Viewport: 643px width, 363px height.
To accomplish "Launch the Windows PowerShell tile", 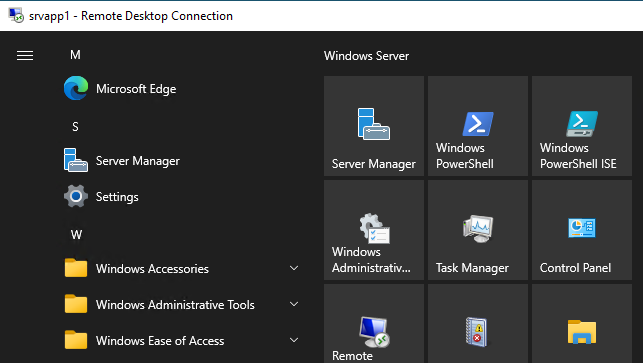I will pyautogui.click(x=478, y=126).
